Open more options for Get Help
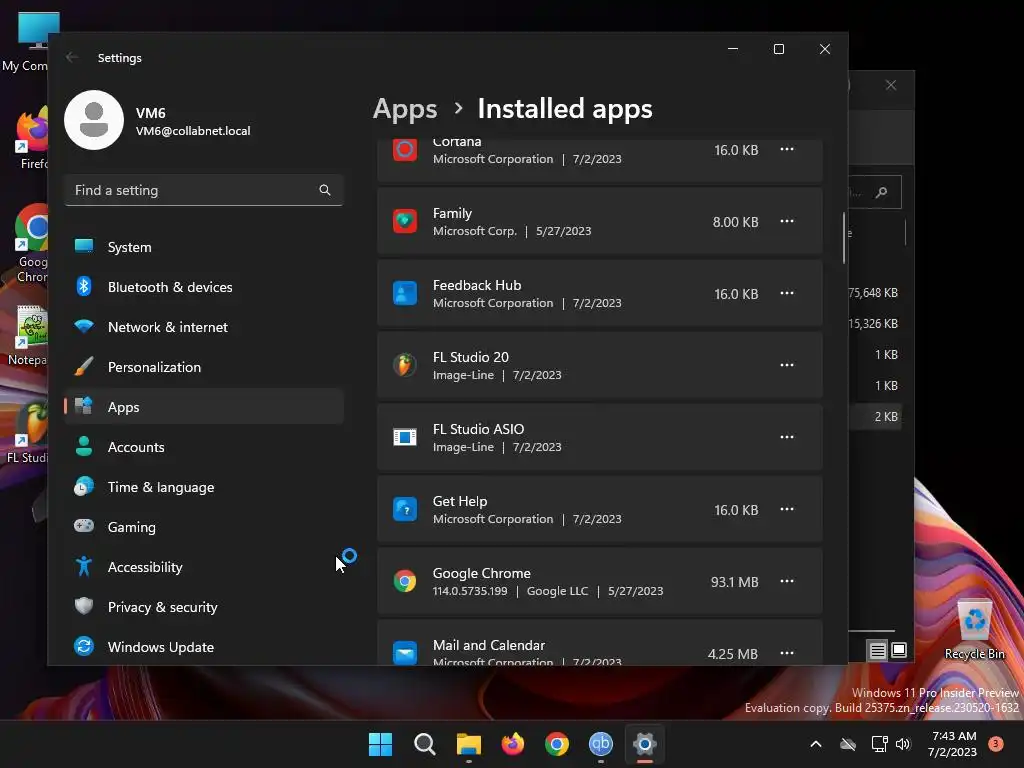 click(x=787, y=509)
